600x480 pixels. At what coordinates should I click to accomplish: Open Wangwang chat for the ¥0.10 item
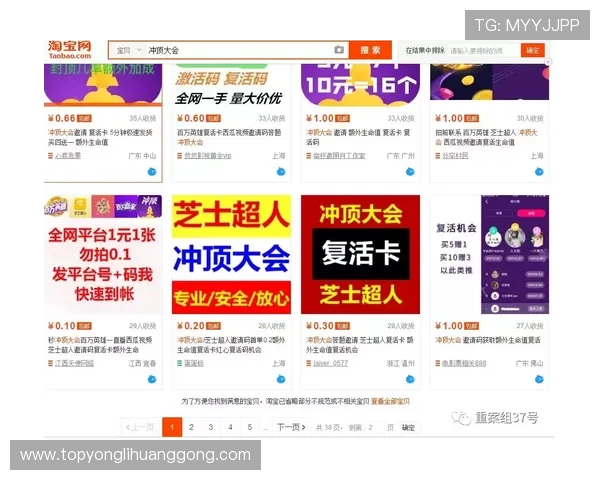click(x=152, y=379)
